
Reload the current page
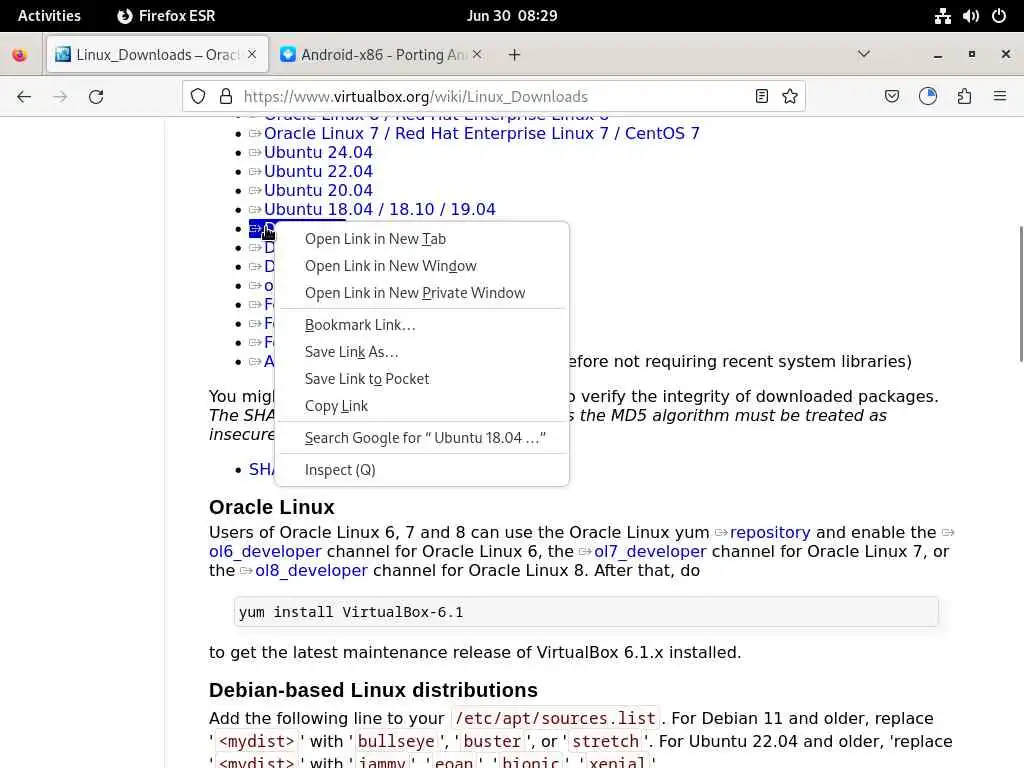pos(96,97)
